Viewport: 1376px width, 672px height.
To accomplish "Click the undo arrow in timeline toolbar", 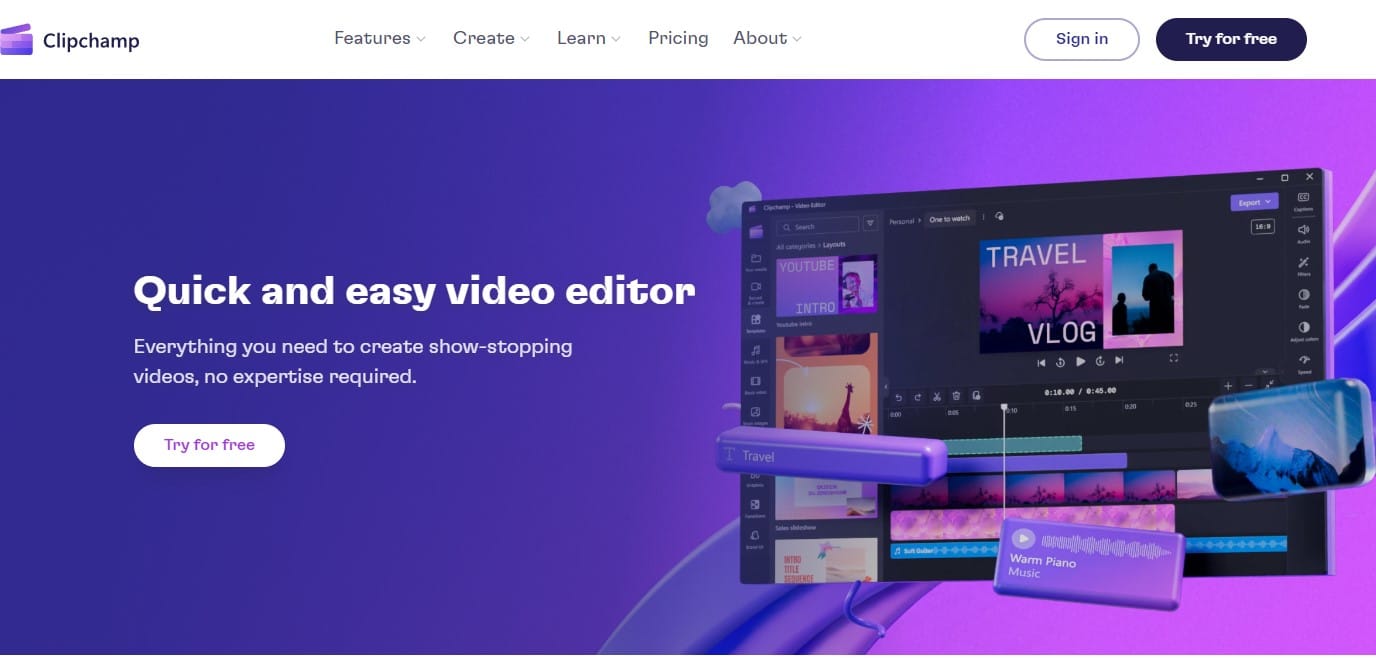I will tap(898, 397).
